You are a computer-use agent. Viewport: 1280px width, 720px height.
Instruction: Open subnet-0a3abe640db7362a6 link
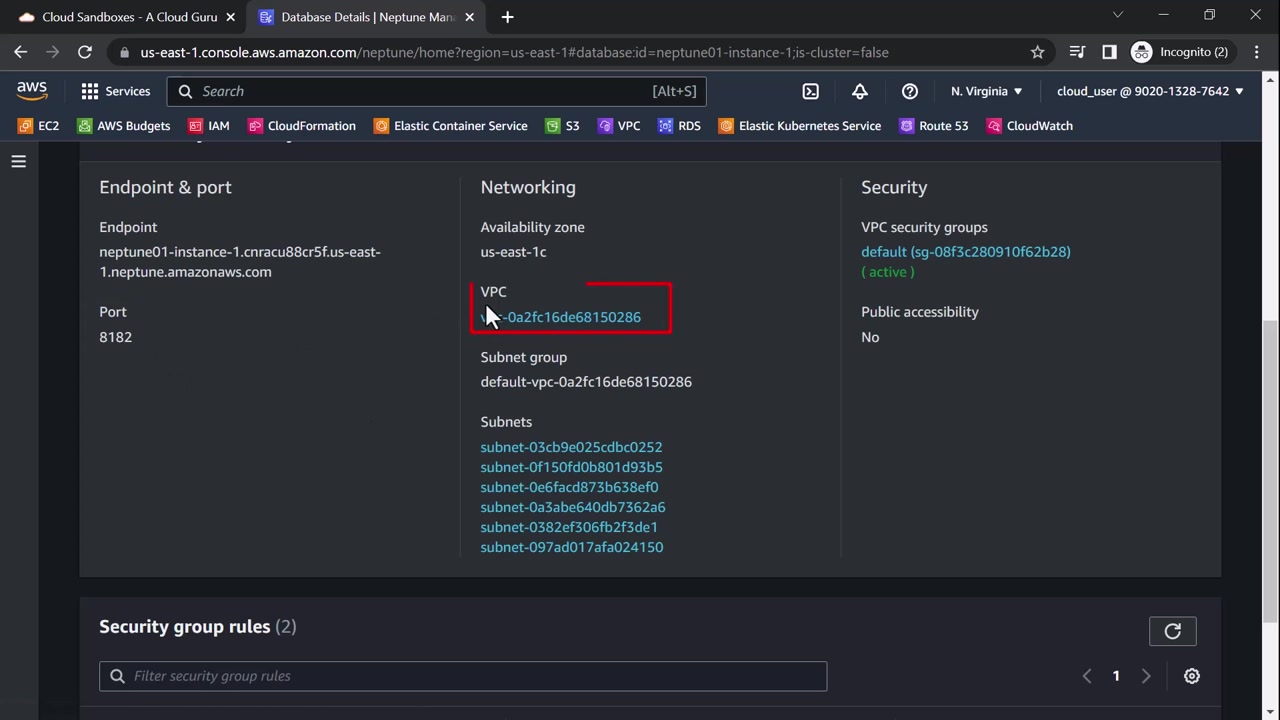(573, 507)
